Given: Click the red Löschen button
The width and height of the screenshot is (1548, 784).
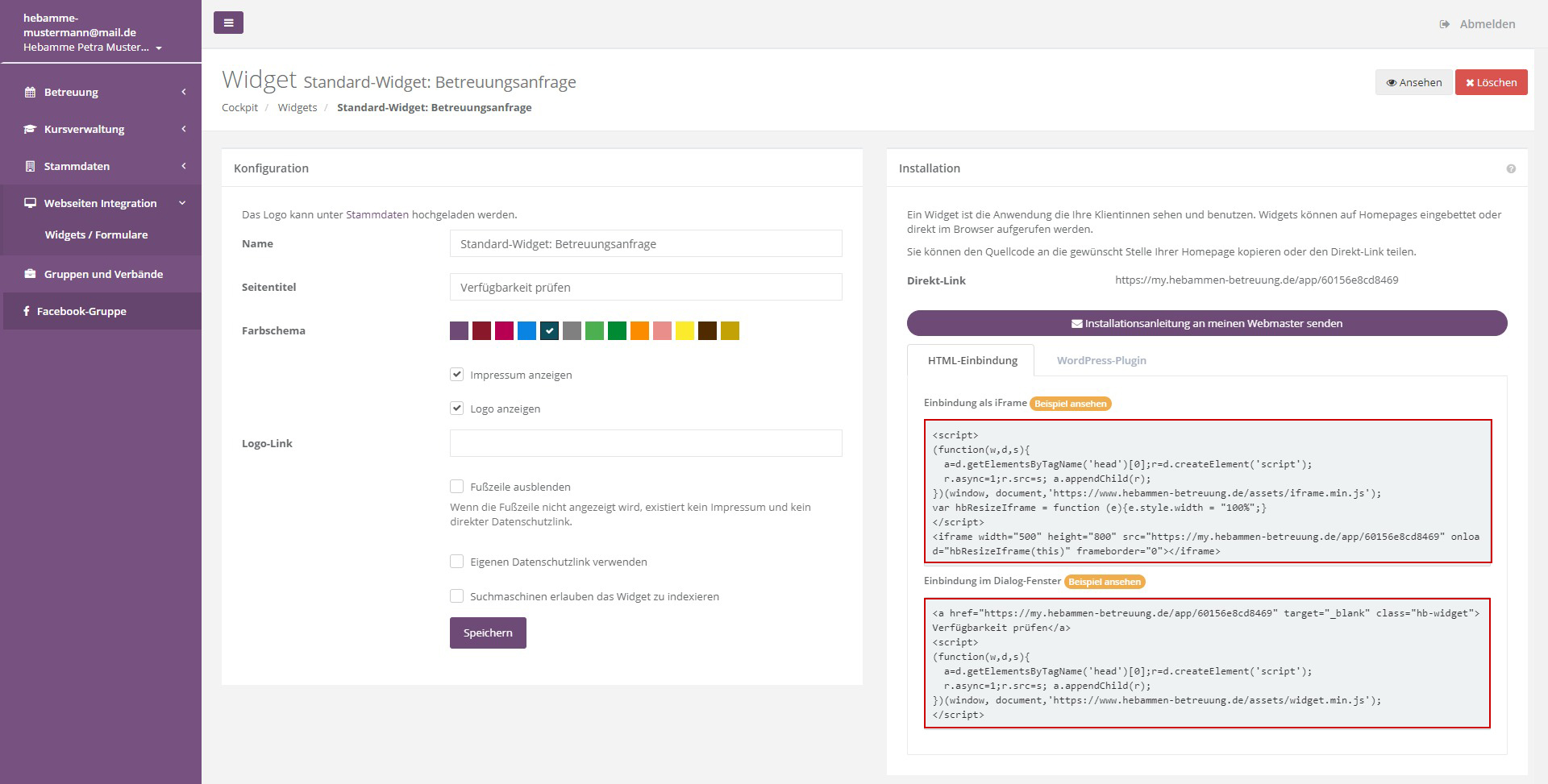Looking at the screenshot, I should [1491, 82].
